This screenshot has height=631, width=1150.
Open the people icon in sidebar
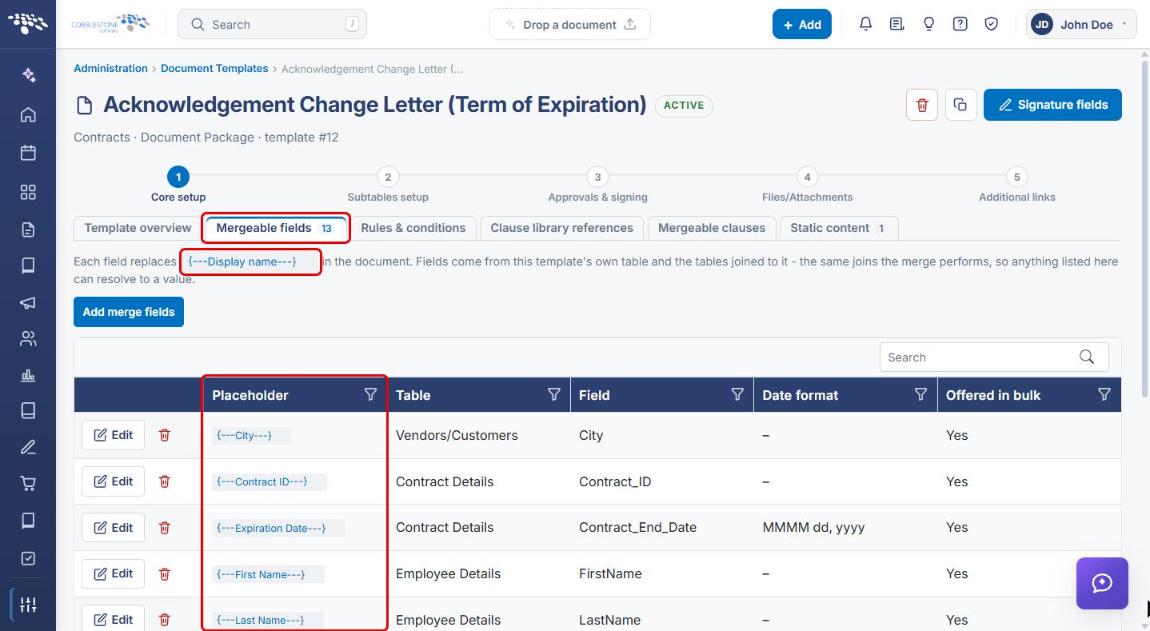tap(28, 338)
